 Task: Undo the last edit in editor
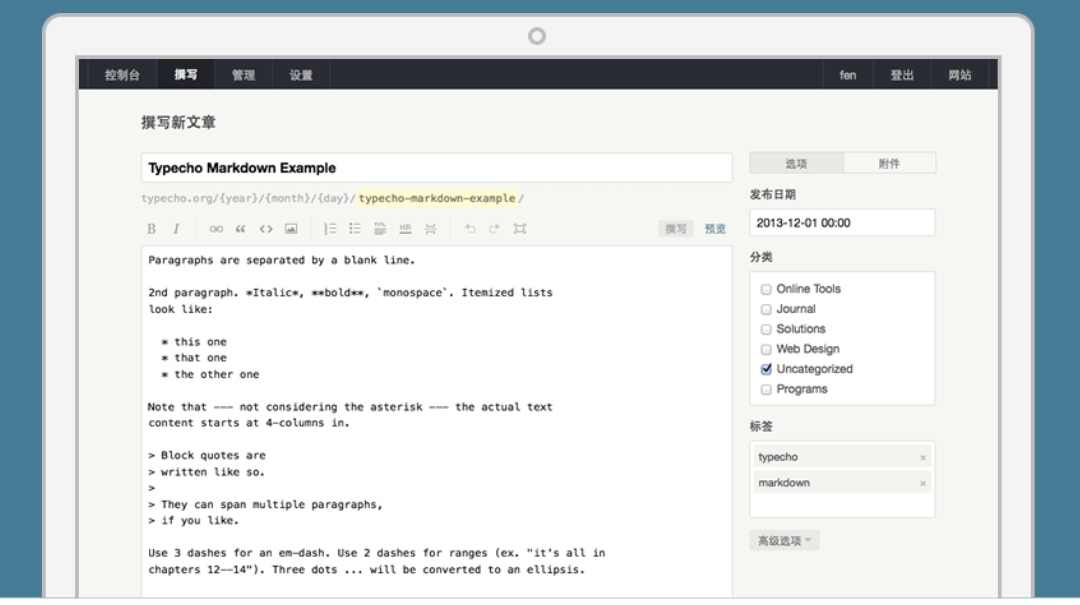470,229
